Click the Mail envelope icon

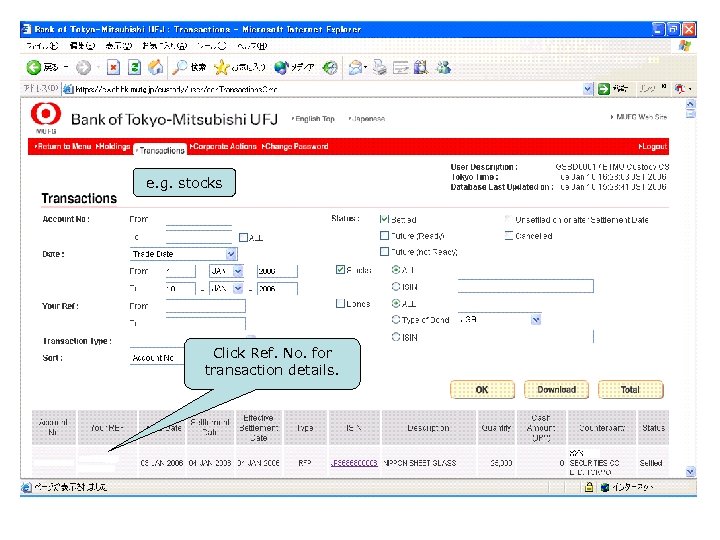[355, 68]
